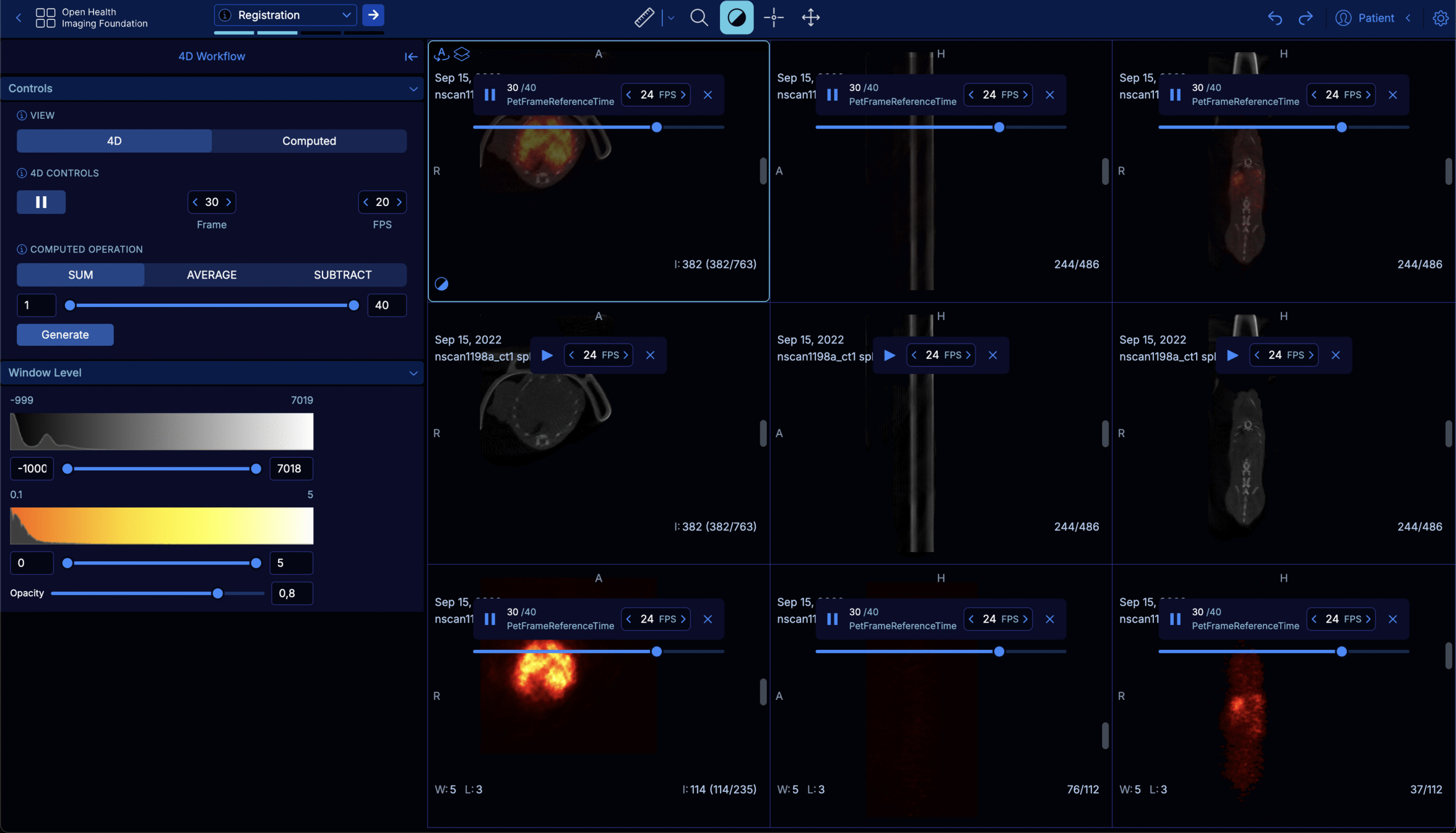Open the layers icon in the active viewport
This screenshot has height=833, width=1456.
[462, 55]
